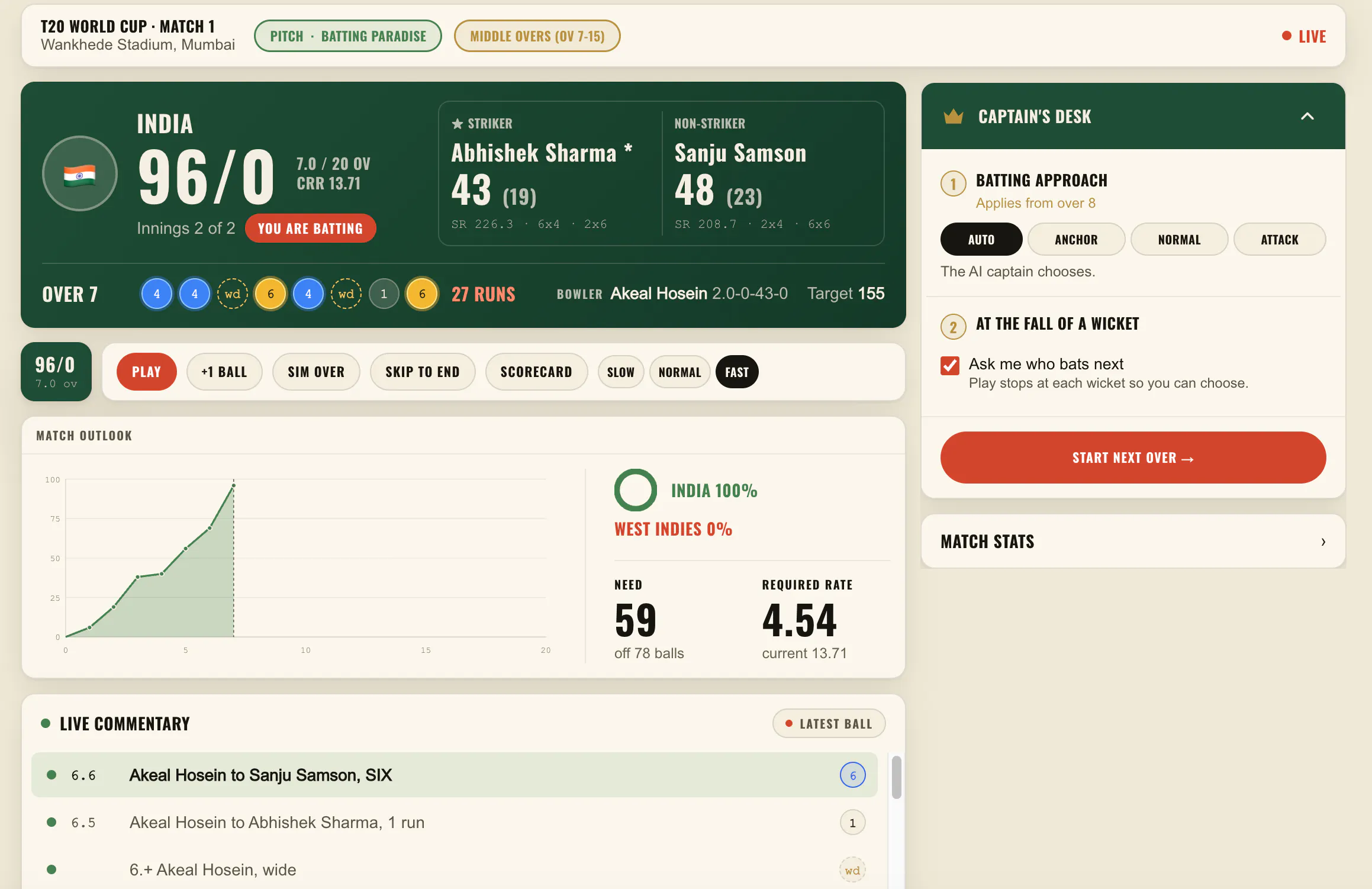This screenshot has width=1372, height=889.
Task: Click the second wide marker in Over 7
Action: pos(346,294)
